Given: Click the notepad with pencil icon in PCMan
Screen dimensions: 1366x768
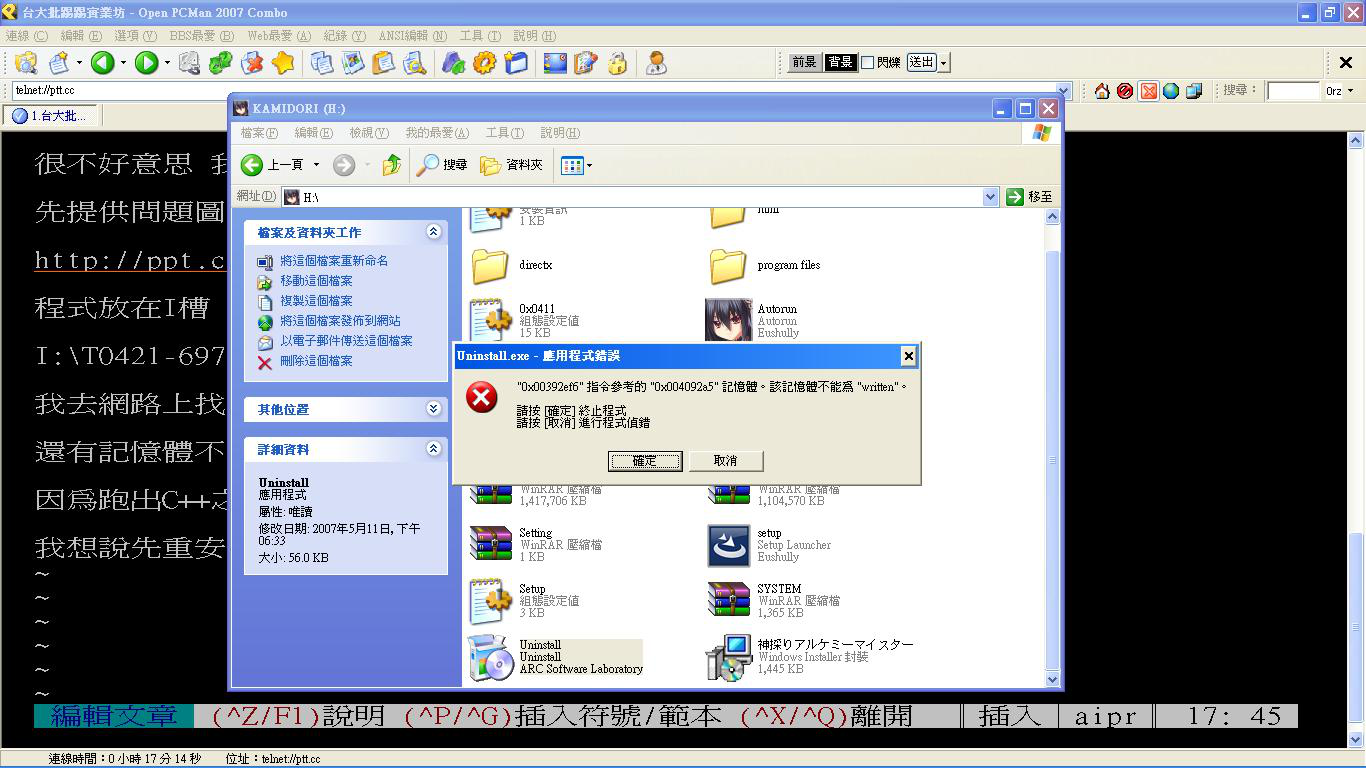Looking at the screenshot, I should [x=586, y=63].
